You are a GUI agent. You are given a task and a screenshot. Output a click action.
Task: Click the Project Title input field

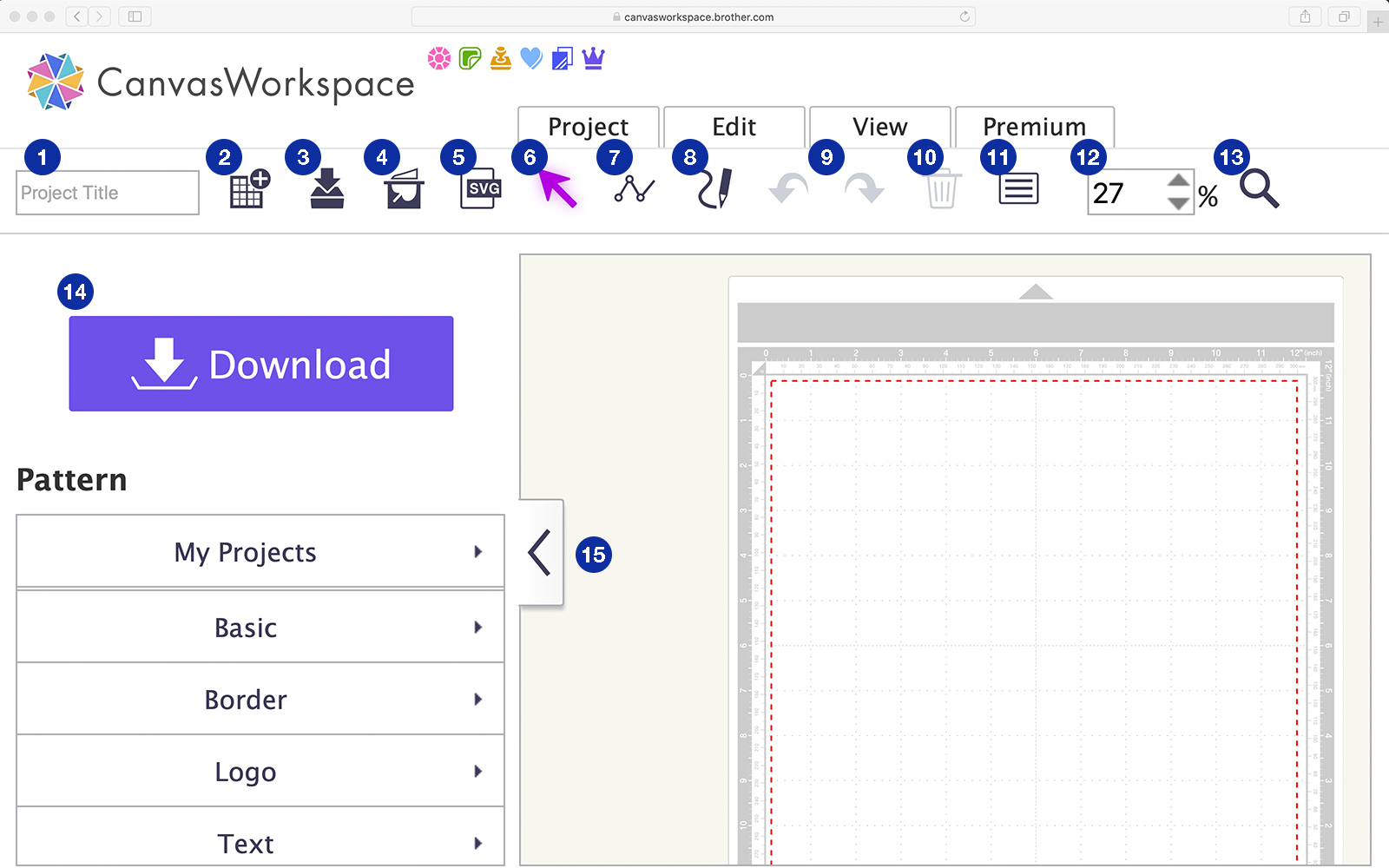point(106,192)
